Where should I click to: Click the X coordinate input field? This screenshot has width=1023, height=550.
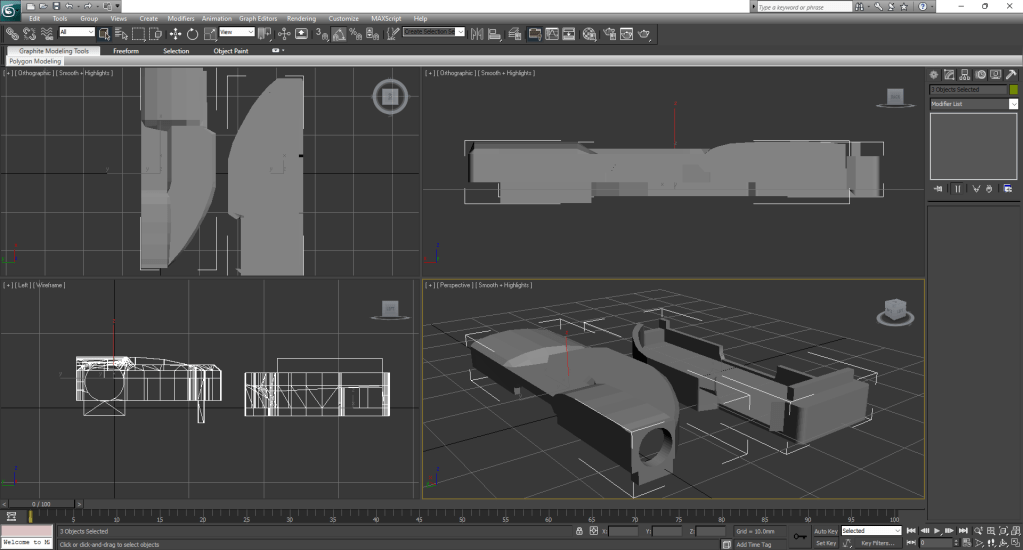[624, 531]
